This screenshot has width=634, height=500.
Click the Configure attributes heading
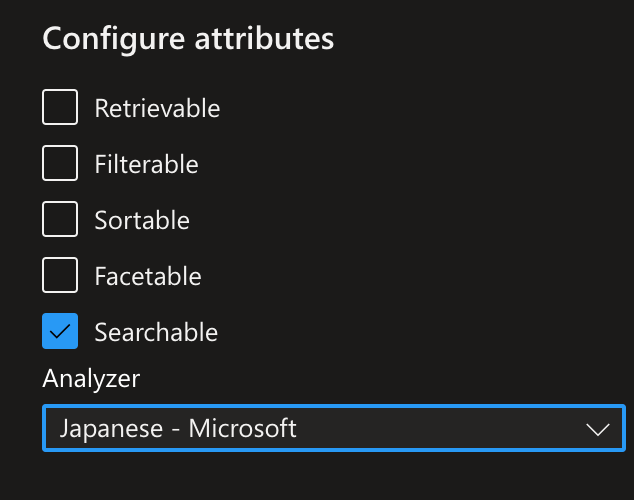[188, 39]
